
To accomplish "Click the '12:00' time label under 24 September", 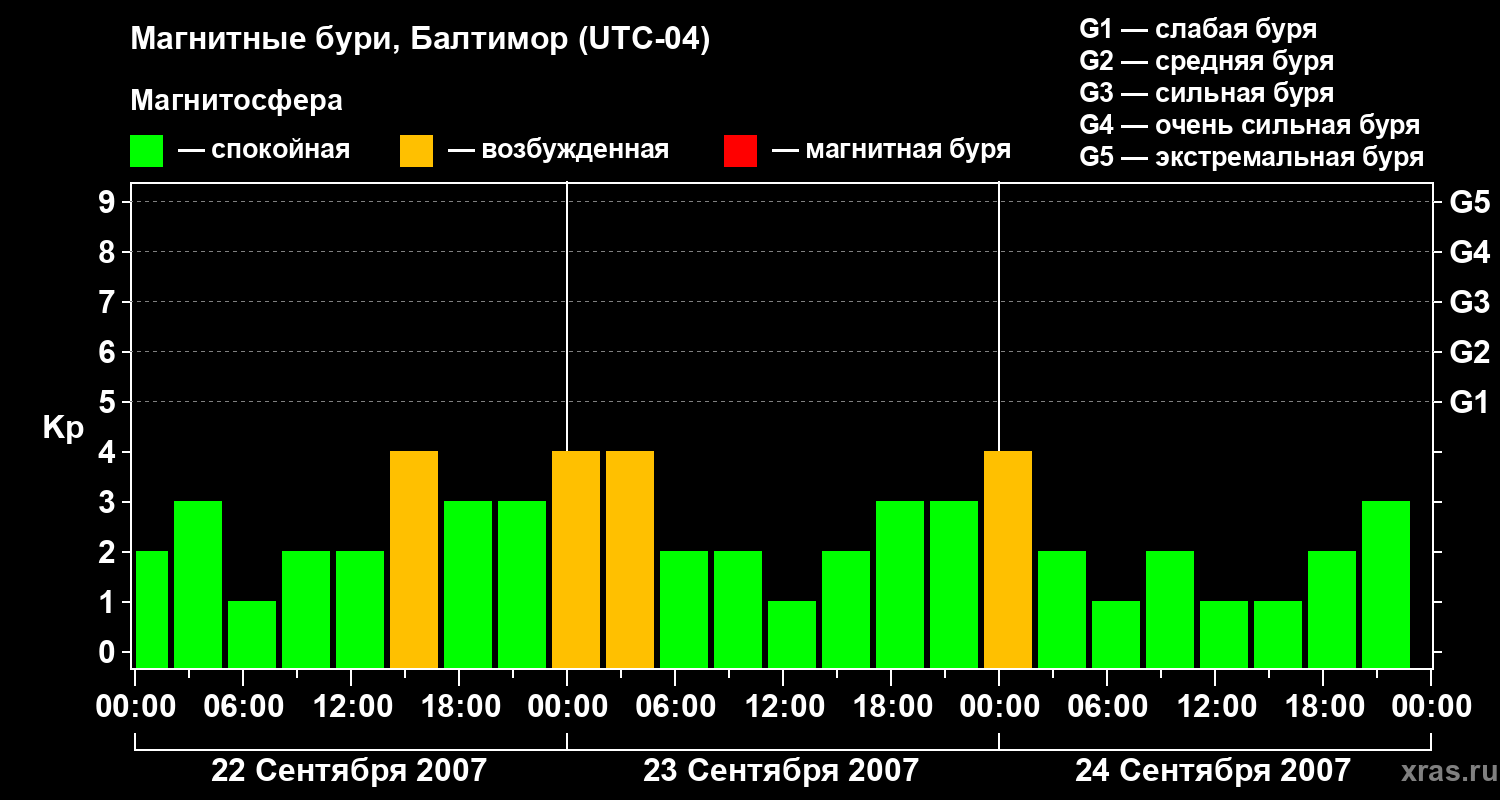I will 1215,707.
